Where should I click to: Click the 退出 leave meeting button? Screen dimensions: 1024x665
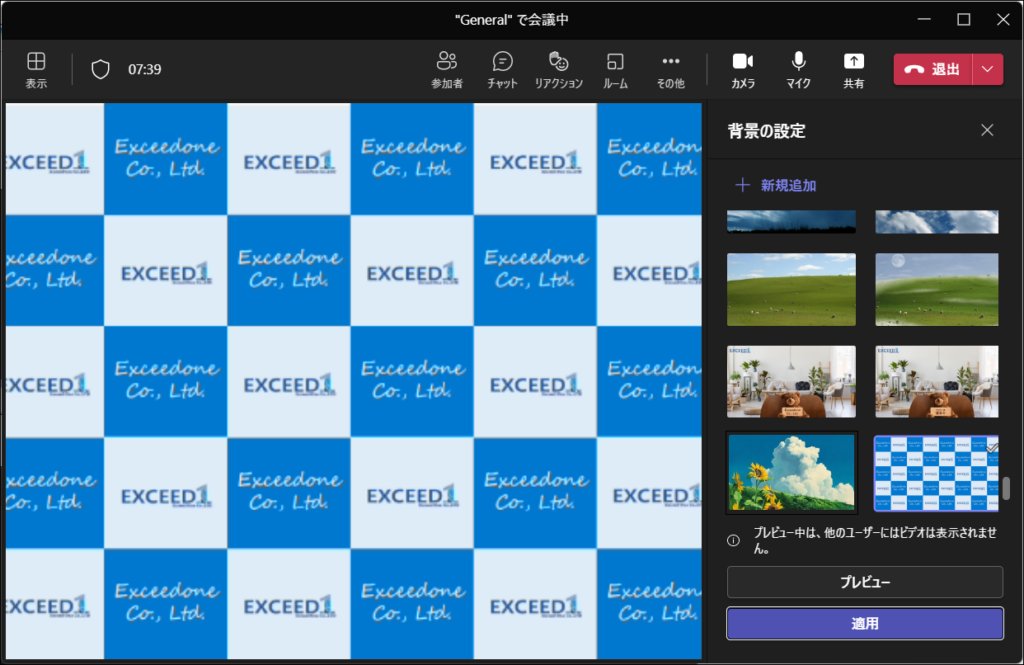pos(933,69)
